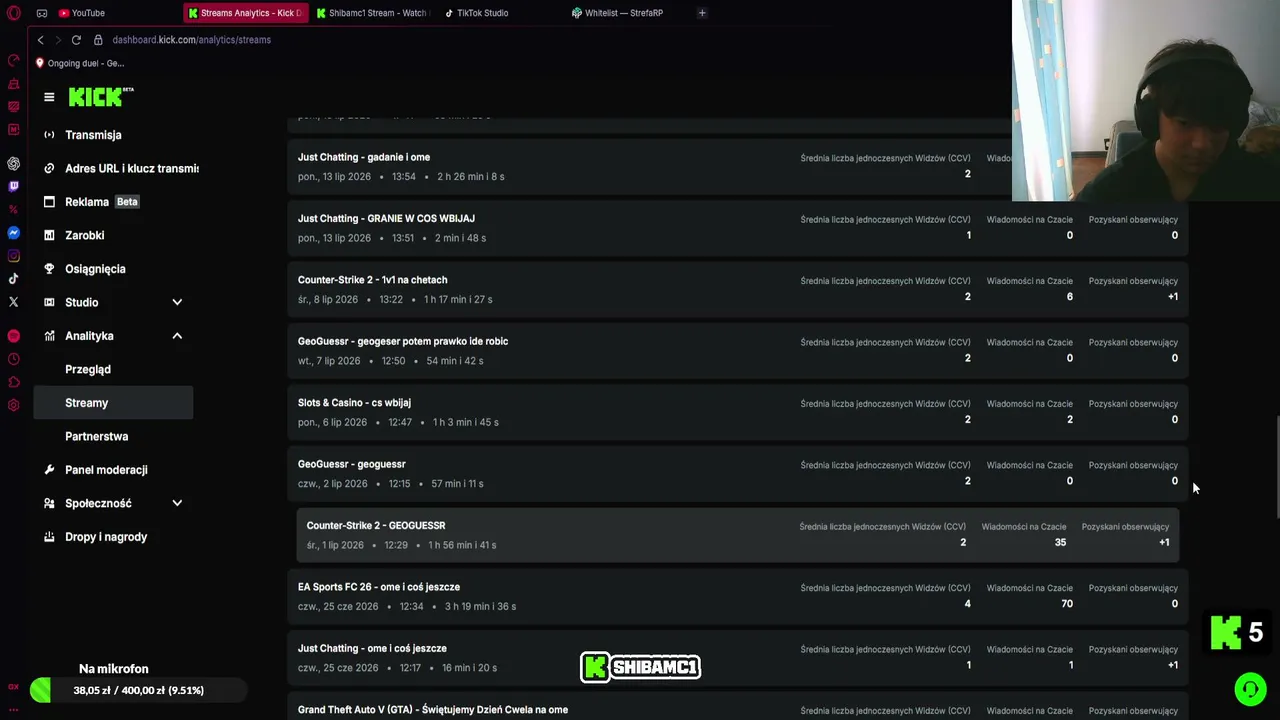The image size is (1280, 720).
Task: Collapse the Analityka submenu chevron
Action: pos(177,336)
